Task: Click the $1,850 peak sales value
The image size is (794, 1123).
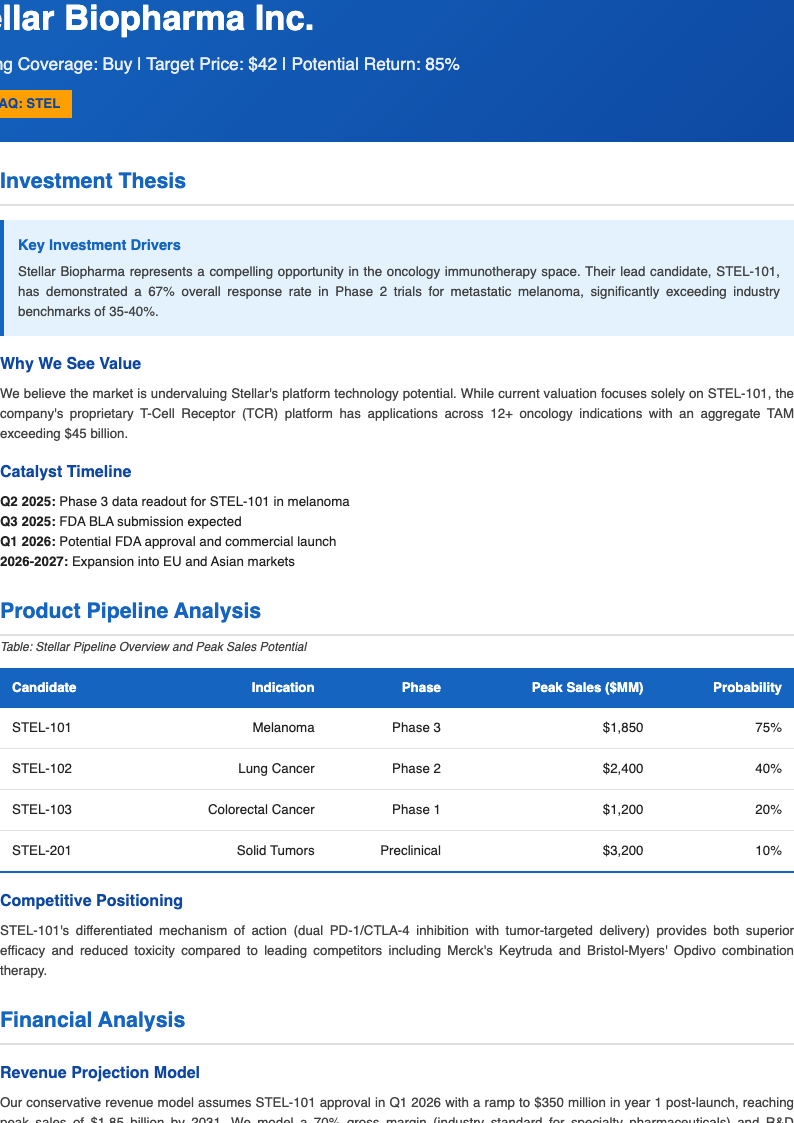Action: tap(622, 728)
